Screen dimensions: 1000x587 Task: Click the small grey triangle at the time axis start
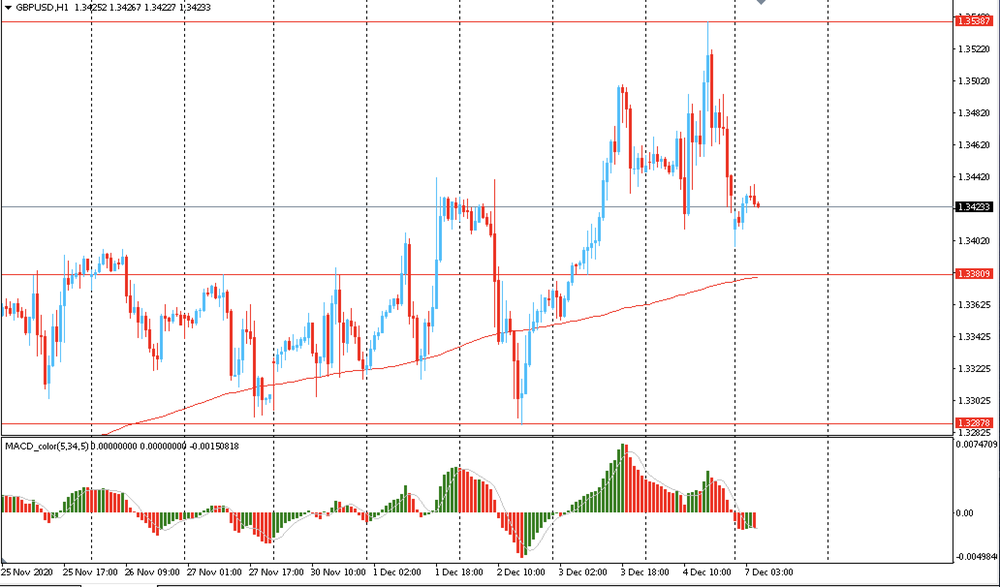tap(4, 562)
